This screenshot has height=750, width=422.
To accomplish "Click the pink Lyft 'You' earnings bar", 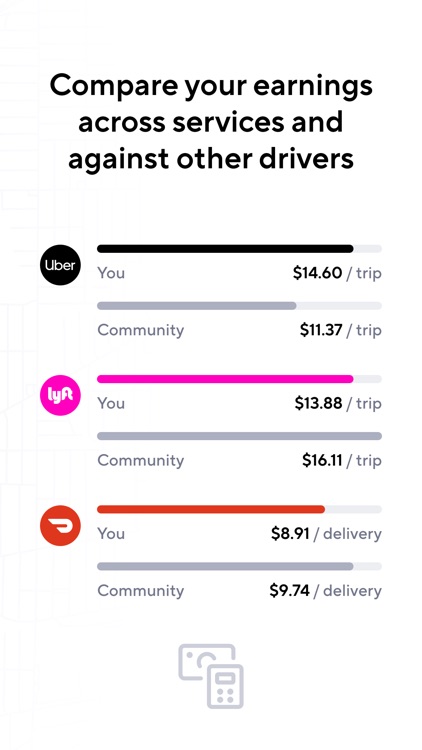I will tap(225, 379).
